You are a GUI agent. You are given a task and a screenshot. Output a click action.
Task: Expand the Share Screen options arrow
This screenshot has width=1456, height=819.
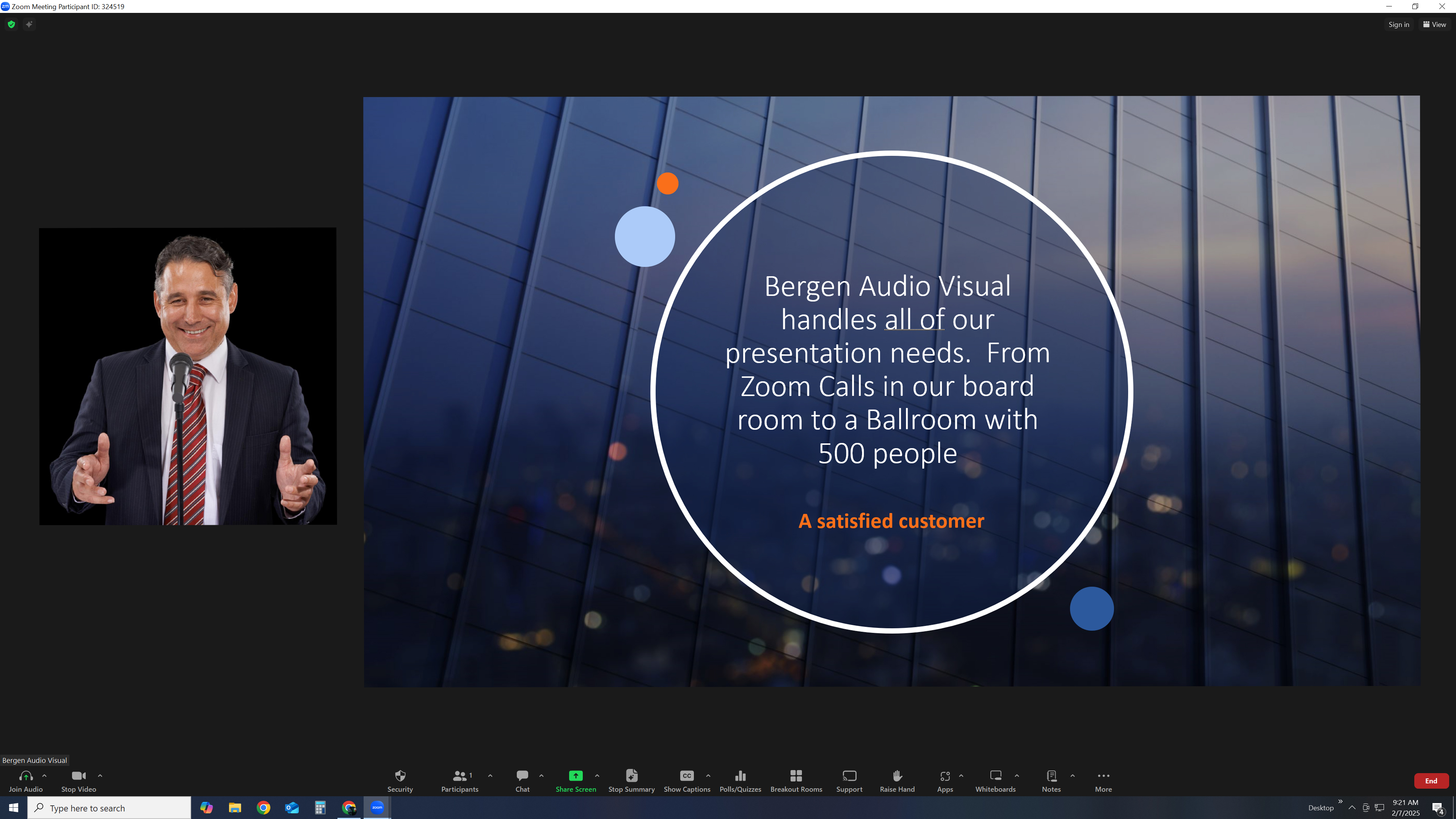(597, 775)
